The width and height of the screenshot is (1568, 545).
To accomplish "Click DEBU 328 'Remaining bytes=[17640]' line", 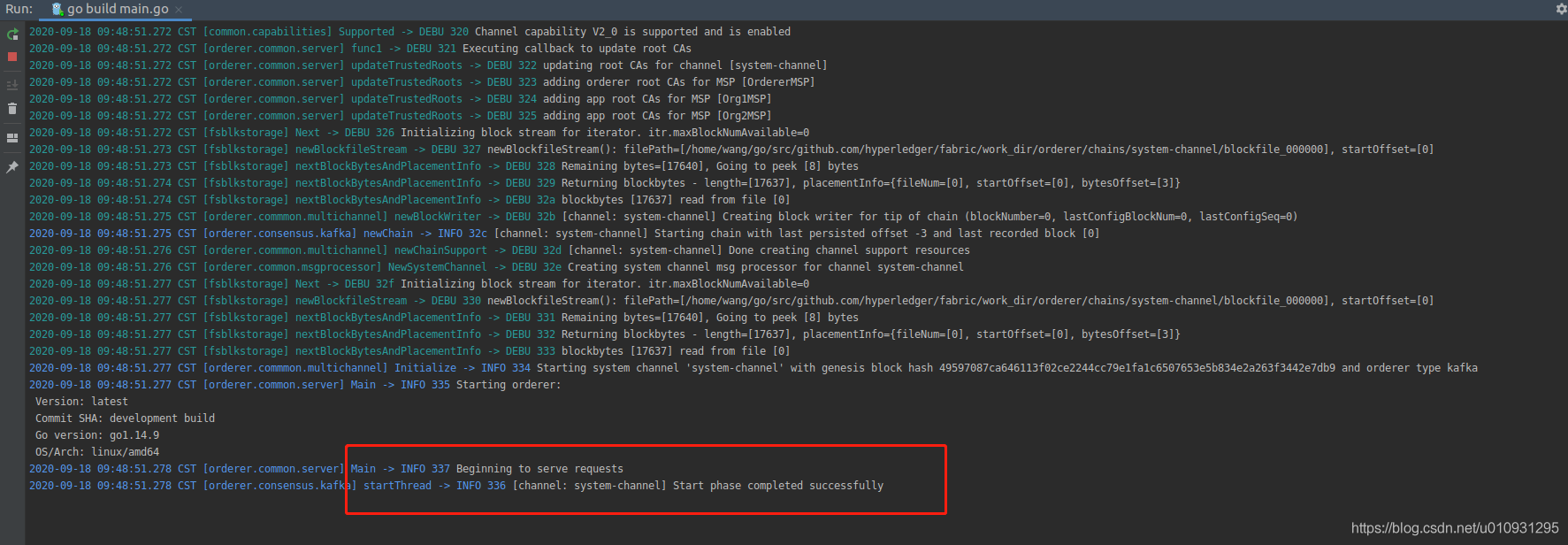I will pos(444,166).
